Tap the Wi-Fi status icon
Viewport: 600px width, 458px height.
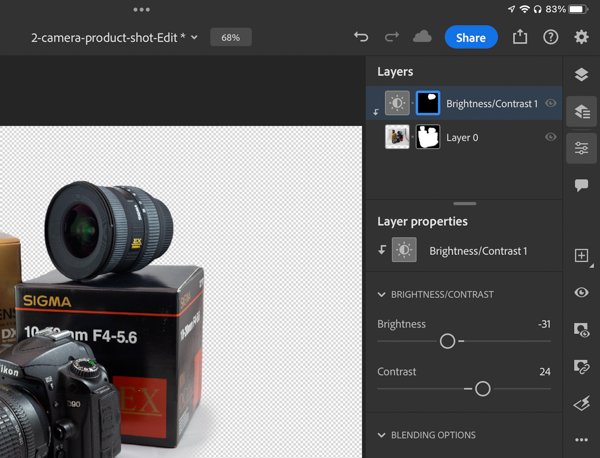(525, 9)
